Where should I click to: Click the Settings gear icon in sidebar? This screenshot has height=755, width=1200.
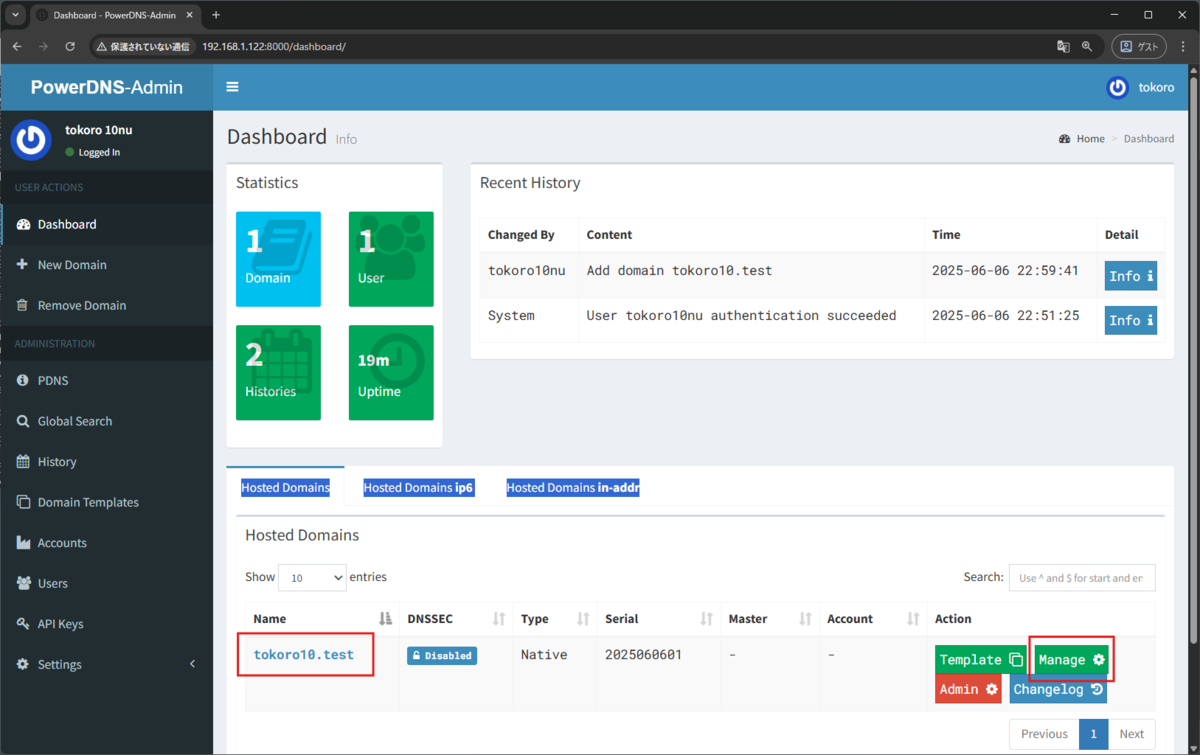(x=24, y=664)
